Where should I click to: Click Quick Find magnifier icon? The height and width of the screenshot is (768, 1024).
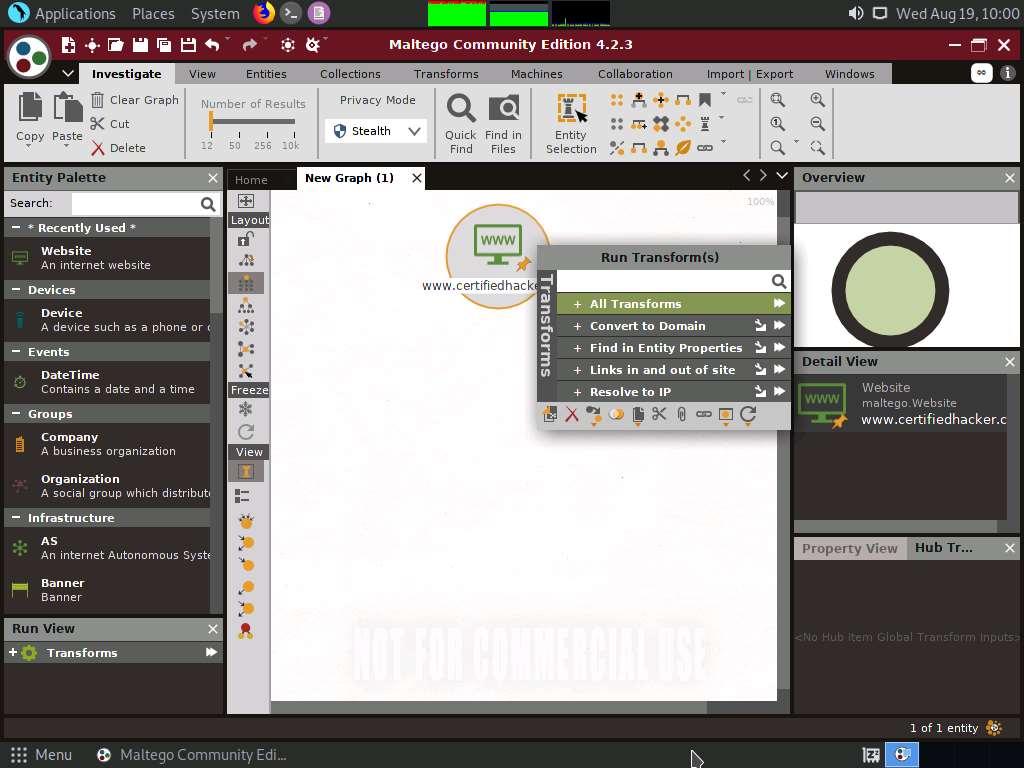click(x=461, y=108)
